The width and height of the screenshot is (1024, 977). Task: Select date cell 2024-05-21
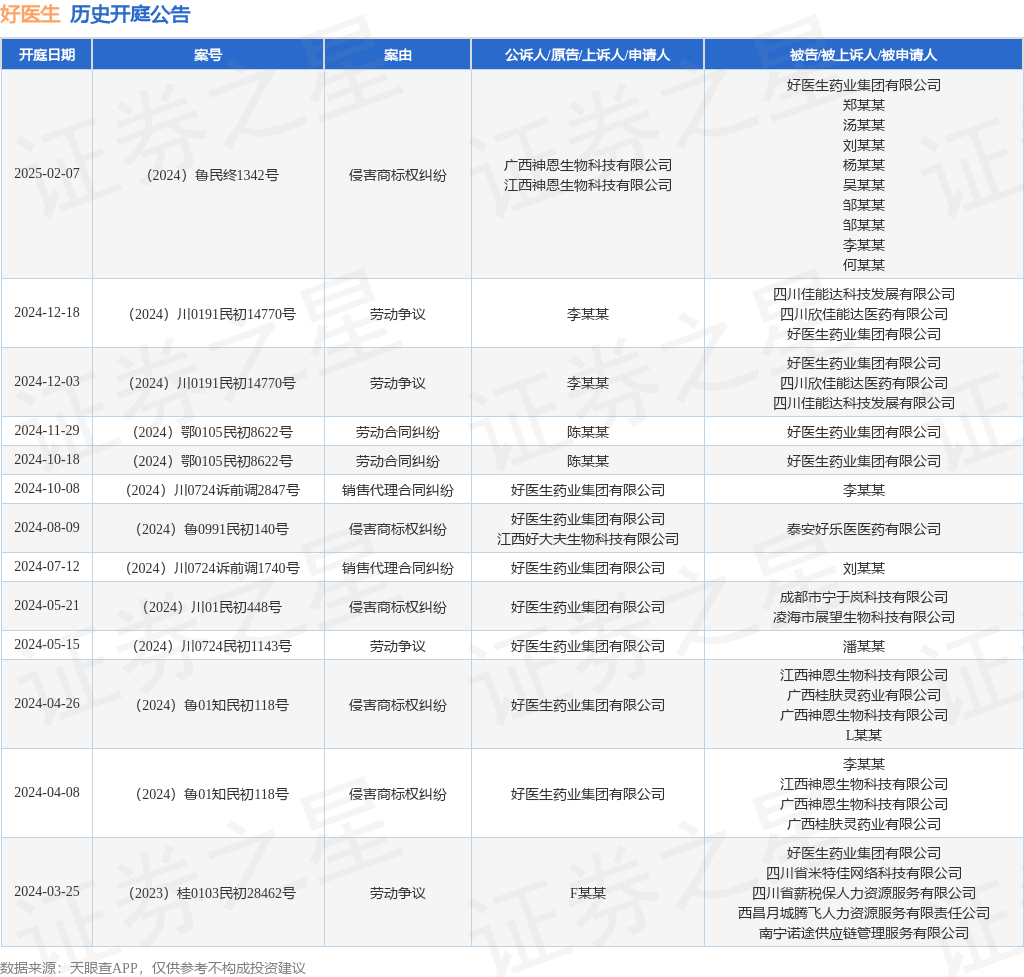click(x=47, y=605)
